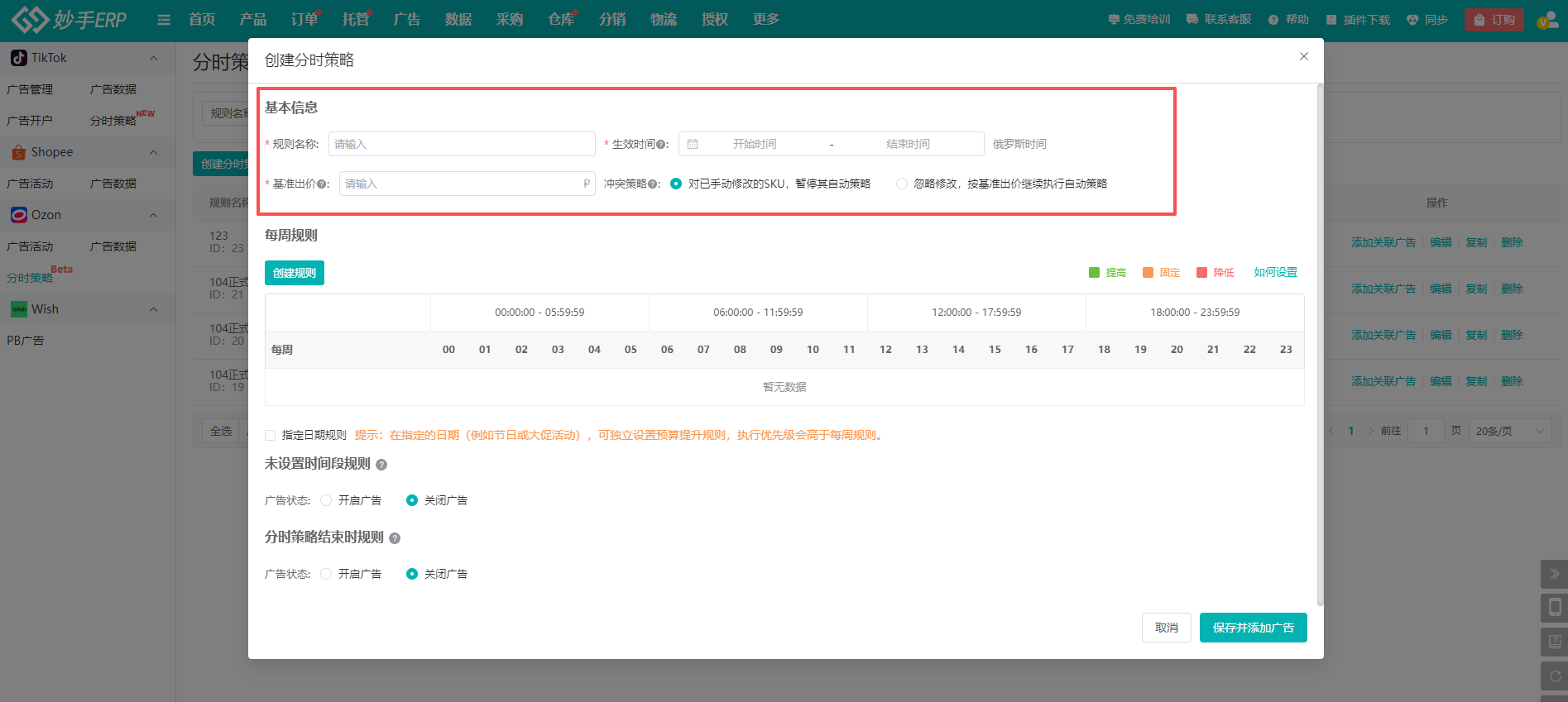Open the 20条/页 page size dropdown
Image resolution: width=1568 pixels, height=702 pixels.
point(1509,431)
